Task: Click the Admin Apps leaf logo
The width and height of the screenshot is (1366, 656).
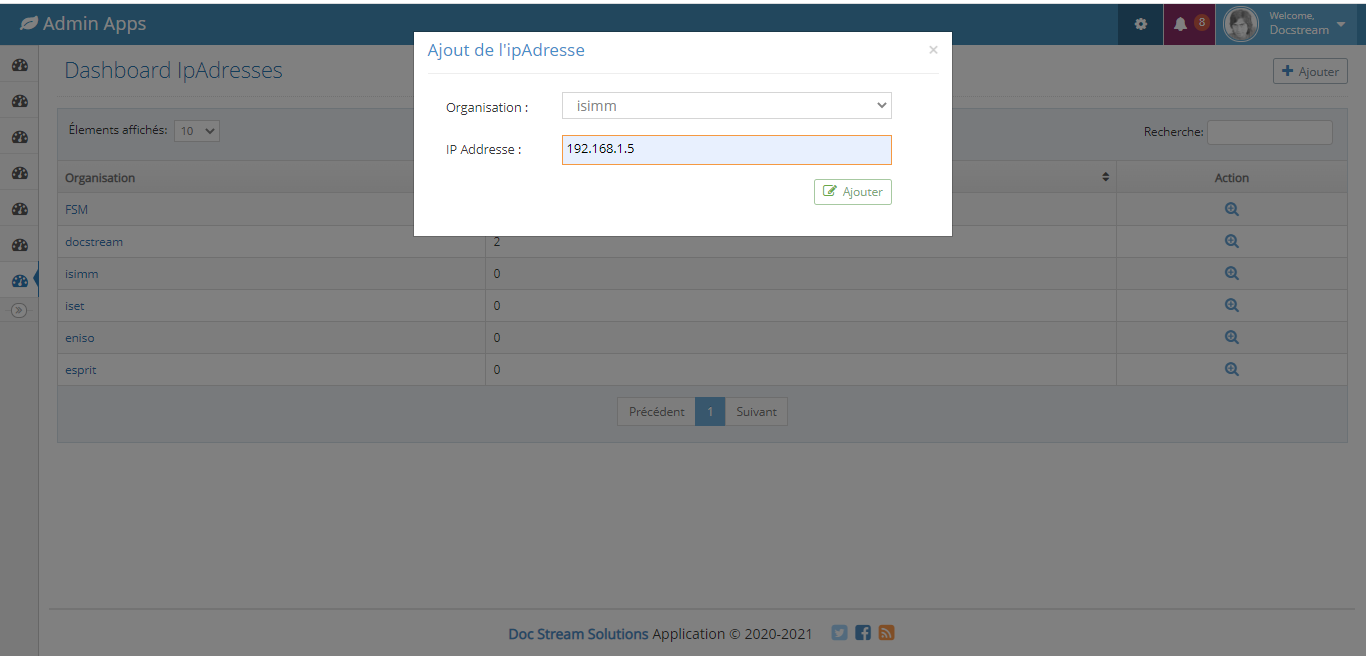Action: coord(29,24)
